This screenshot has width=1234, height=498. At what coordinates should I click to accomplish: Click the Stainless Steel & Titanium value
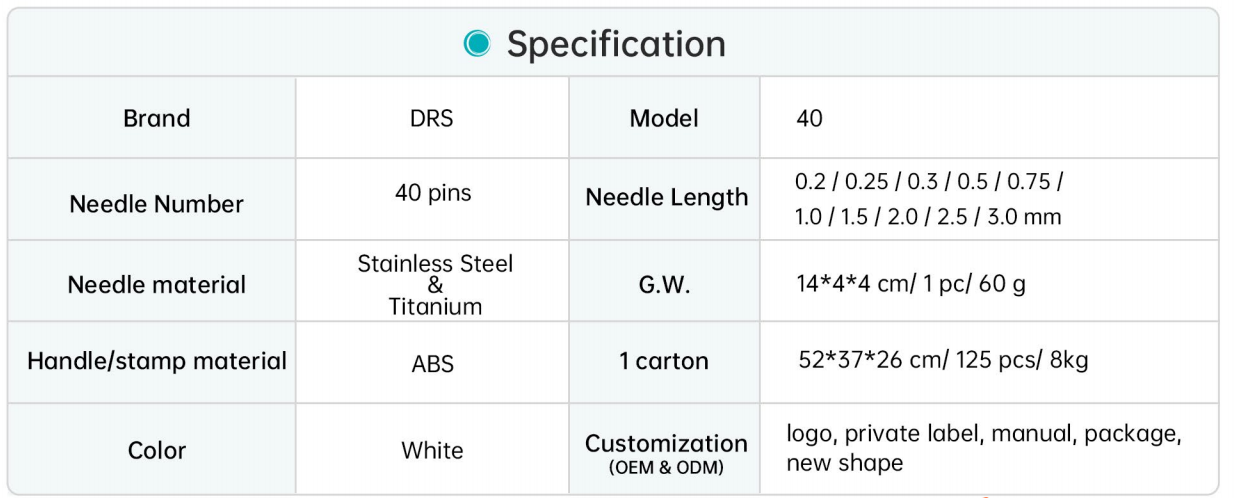pyautogui.click(x=435, y=285)
